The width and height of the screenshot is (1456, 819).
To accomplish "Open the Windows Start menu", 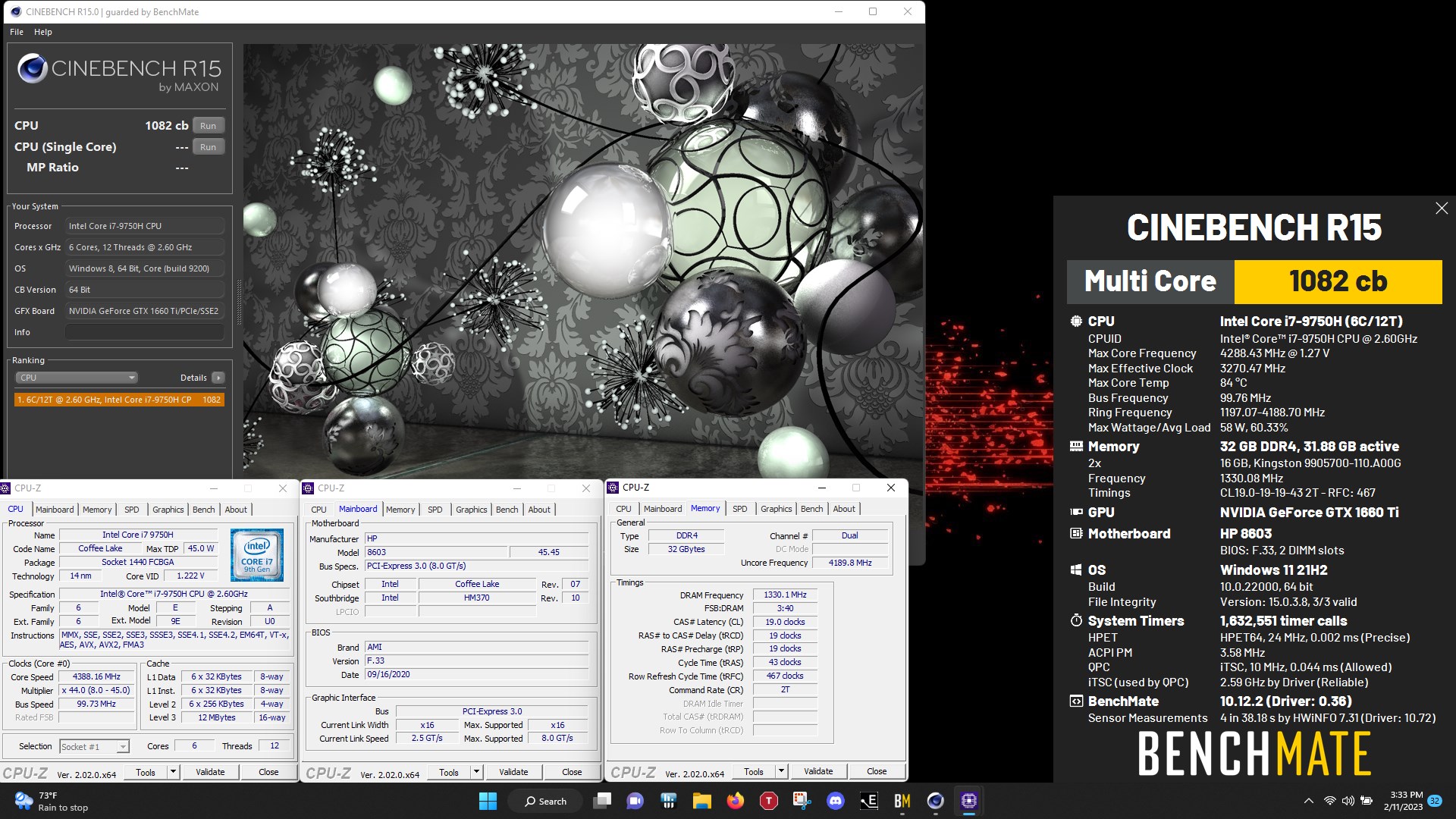I will pos(488,802).
